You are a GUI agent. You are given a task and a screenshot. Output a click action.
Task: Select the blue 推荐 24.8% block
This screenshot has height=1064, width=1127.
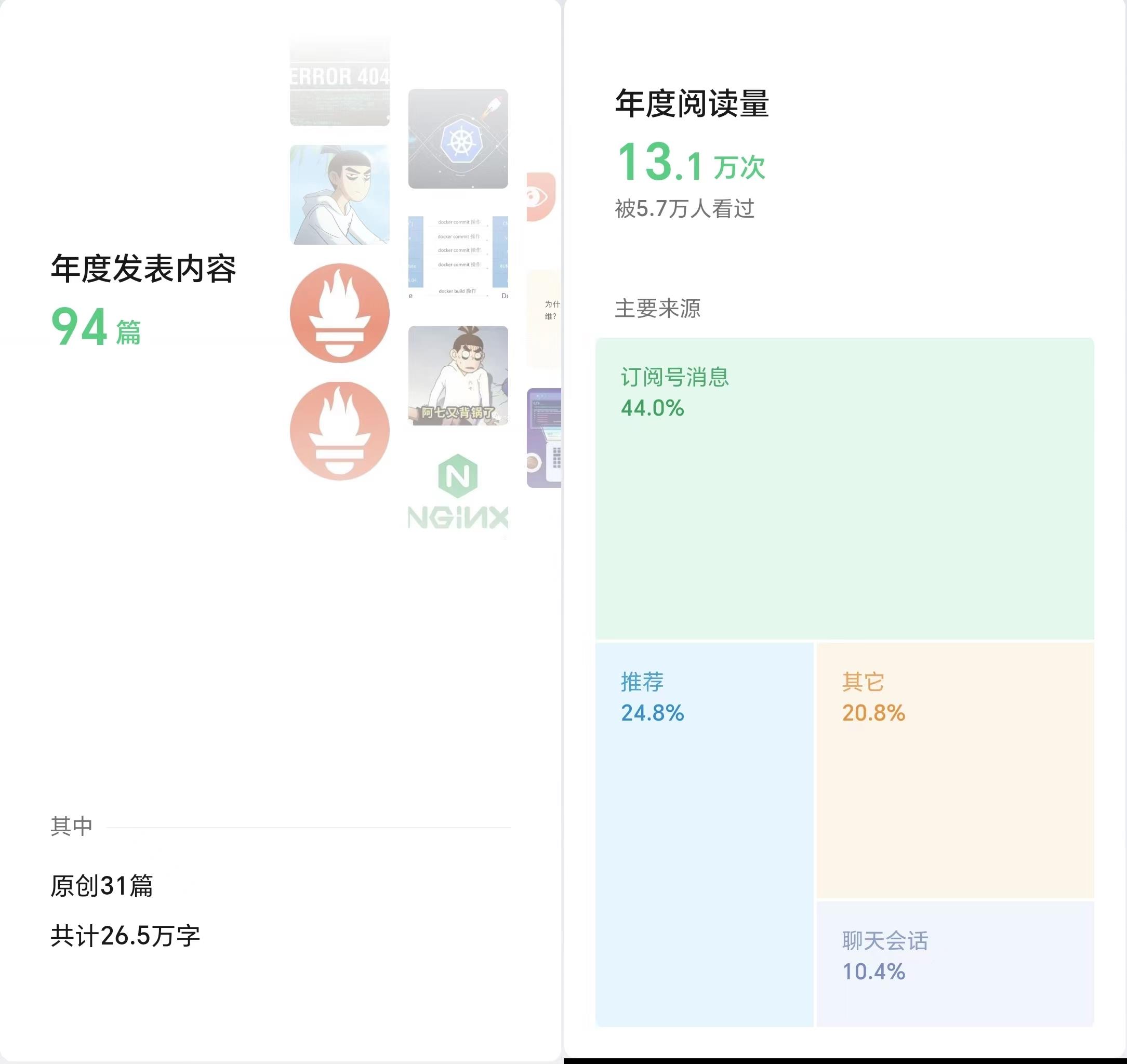(x=705, y=834)
